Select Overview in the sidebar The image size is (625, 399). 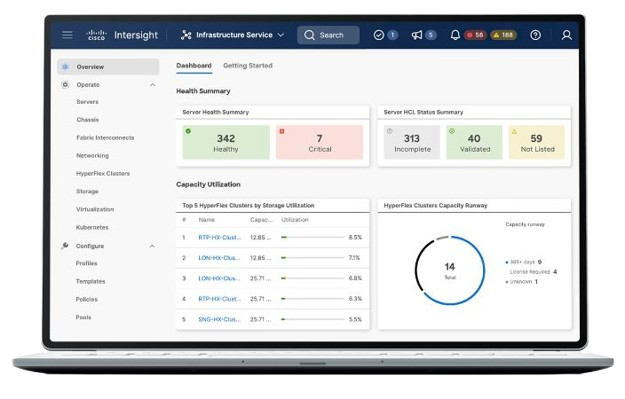pyautogui.click(x=108, y=67)
